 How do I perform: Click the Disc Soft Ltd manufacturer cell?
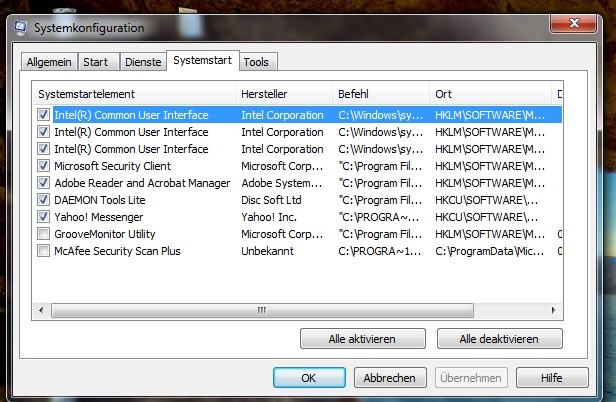pos(271,200)
